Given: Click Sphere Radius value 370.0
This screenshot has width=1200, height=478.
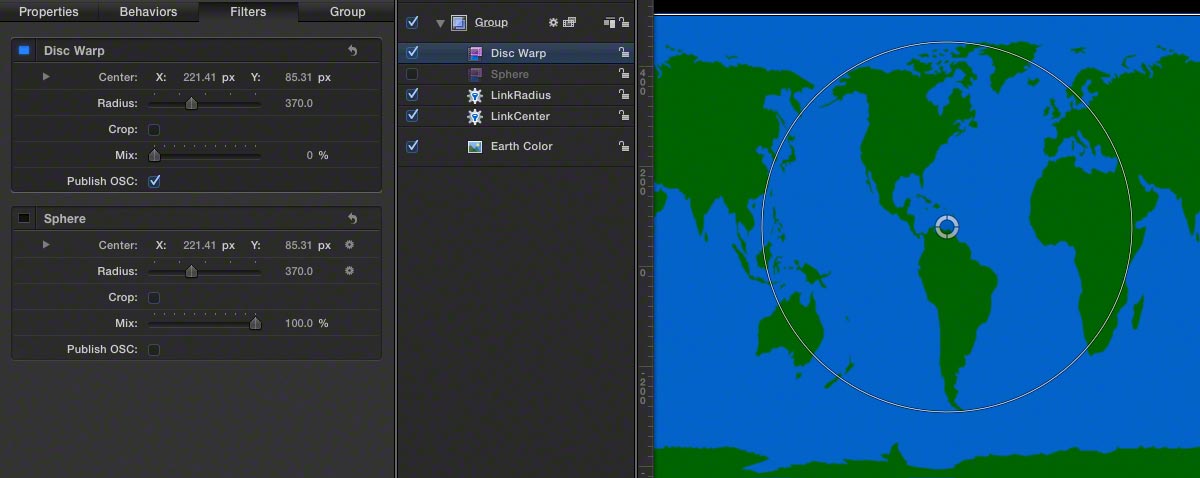Looking at the screenshot, I should [299, 271].
